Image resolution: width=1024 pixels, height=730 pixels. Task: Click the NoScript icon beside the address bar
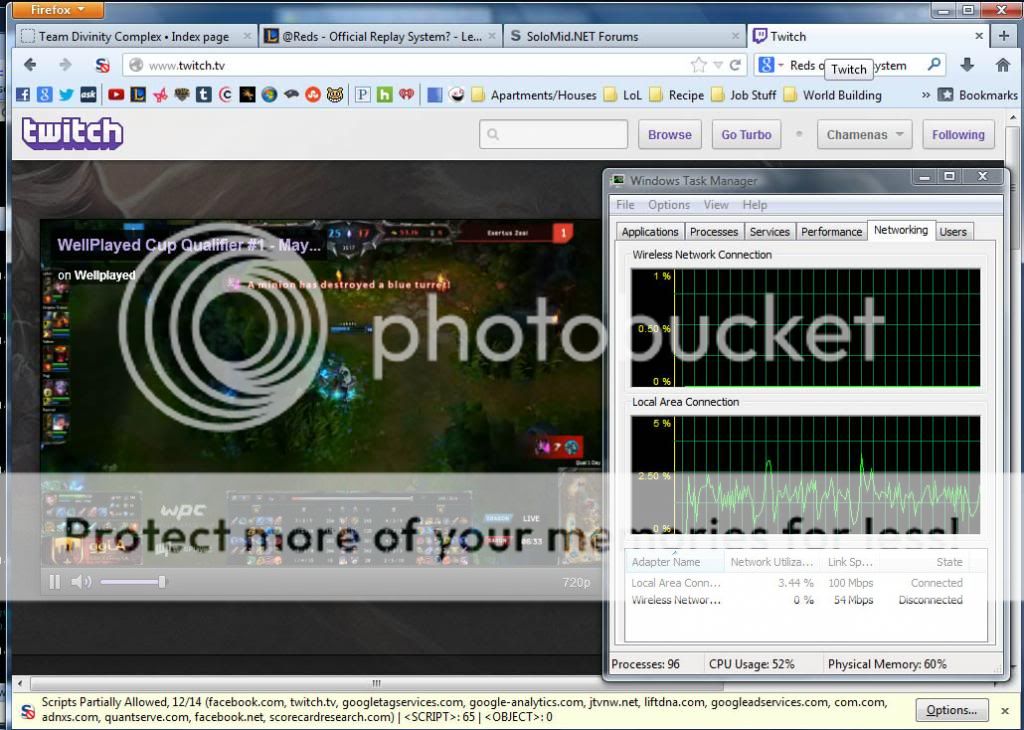(102, 65)
